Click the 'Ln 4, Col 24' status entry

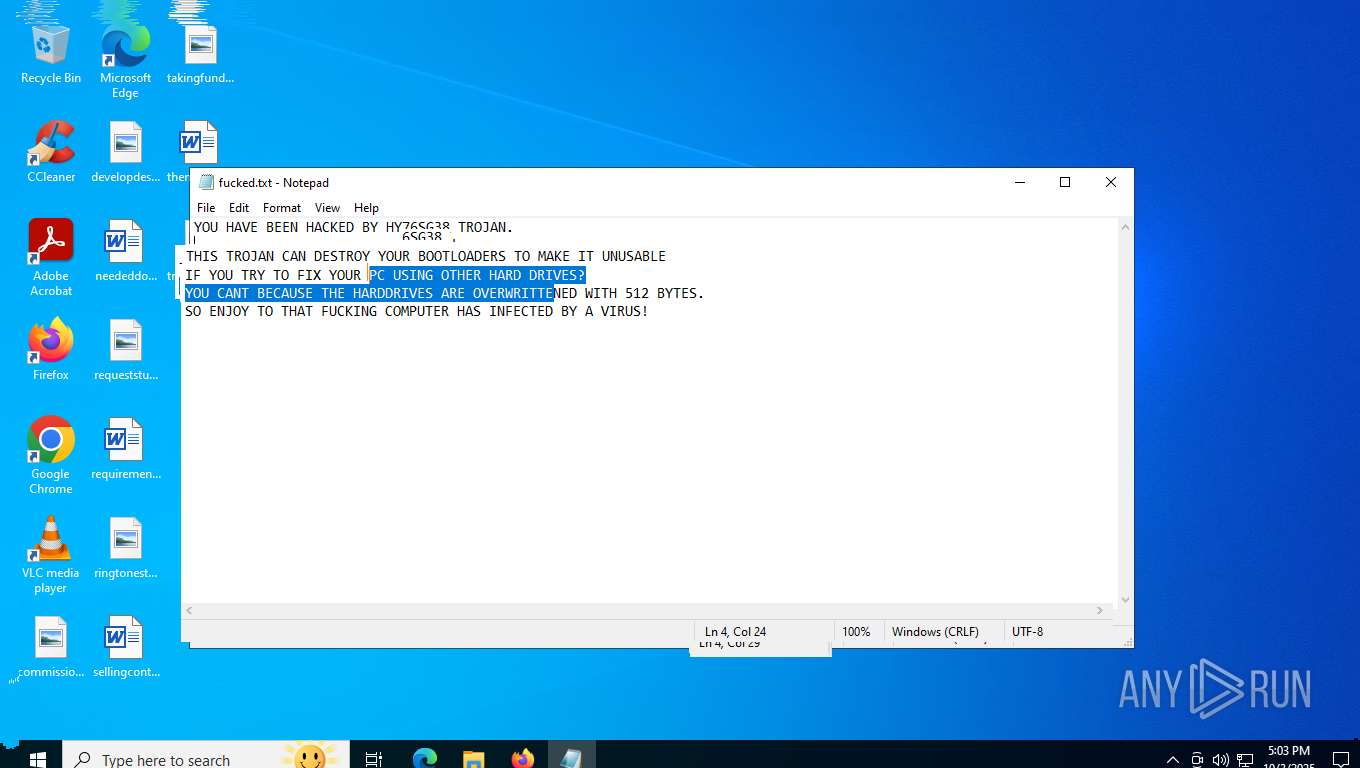pyautogui.click(x=736, y=632)
